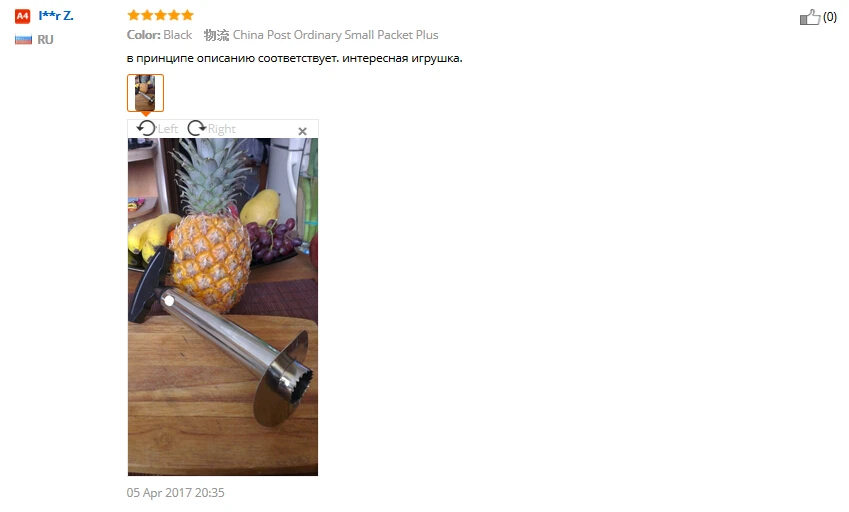Image resolution: width=849 pixels, height=512 pixels.
Task: Click the A4 buyer level badge
Action: (22, 16)
